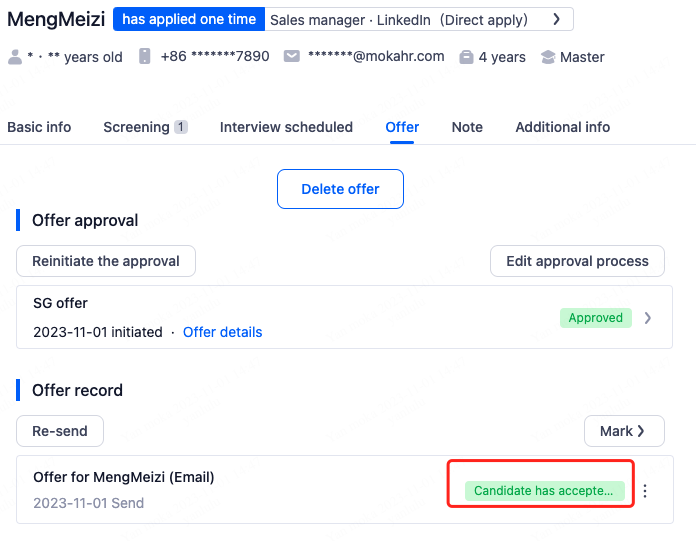Go to the Interview scheduled tab
Screen dimensions: 696x541
coord(286,127)
